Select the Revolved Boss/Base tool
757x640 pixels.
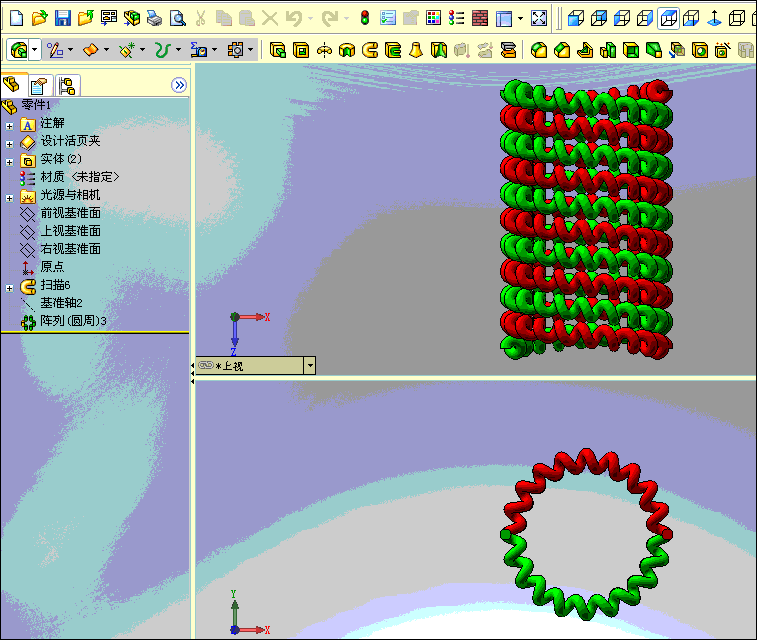(324, 50)
